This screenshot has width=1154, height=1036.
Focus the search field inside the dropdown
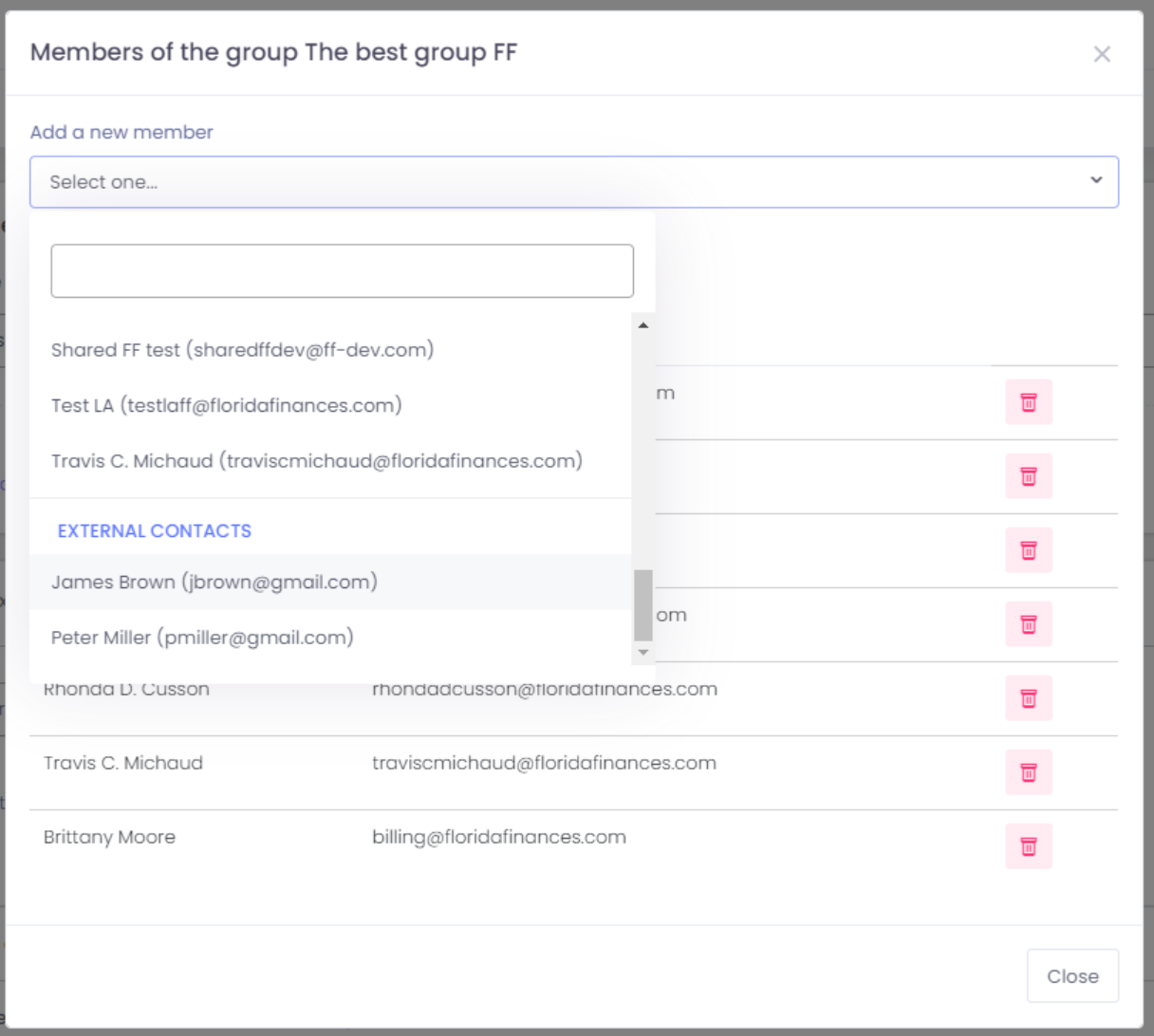pyautogui.click(x=342, y=271)
